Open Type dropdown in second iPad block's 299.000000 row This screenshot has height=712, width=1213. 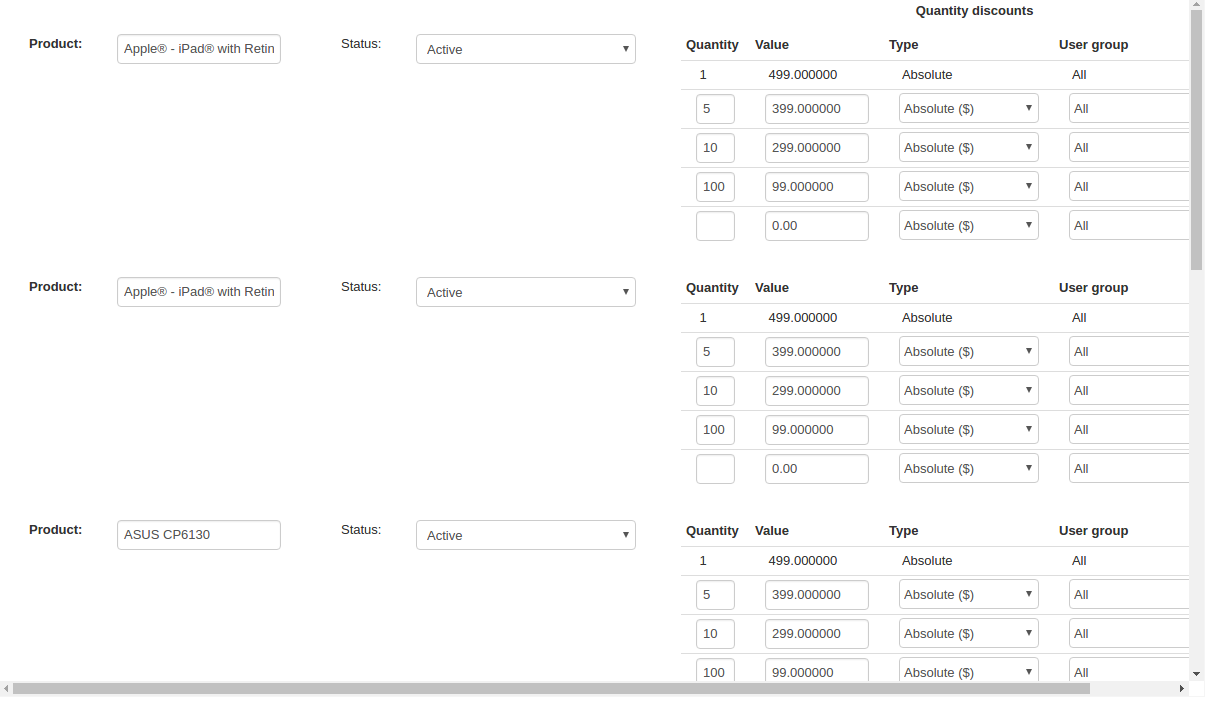pyautogui.click(x=969, y=390)
